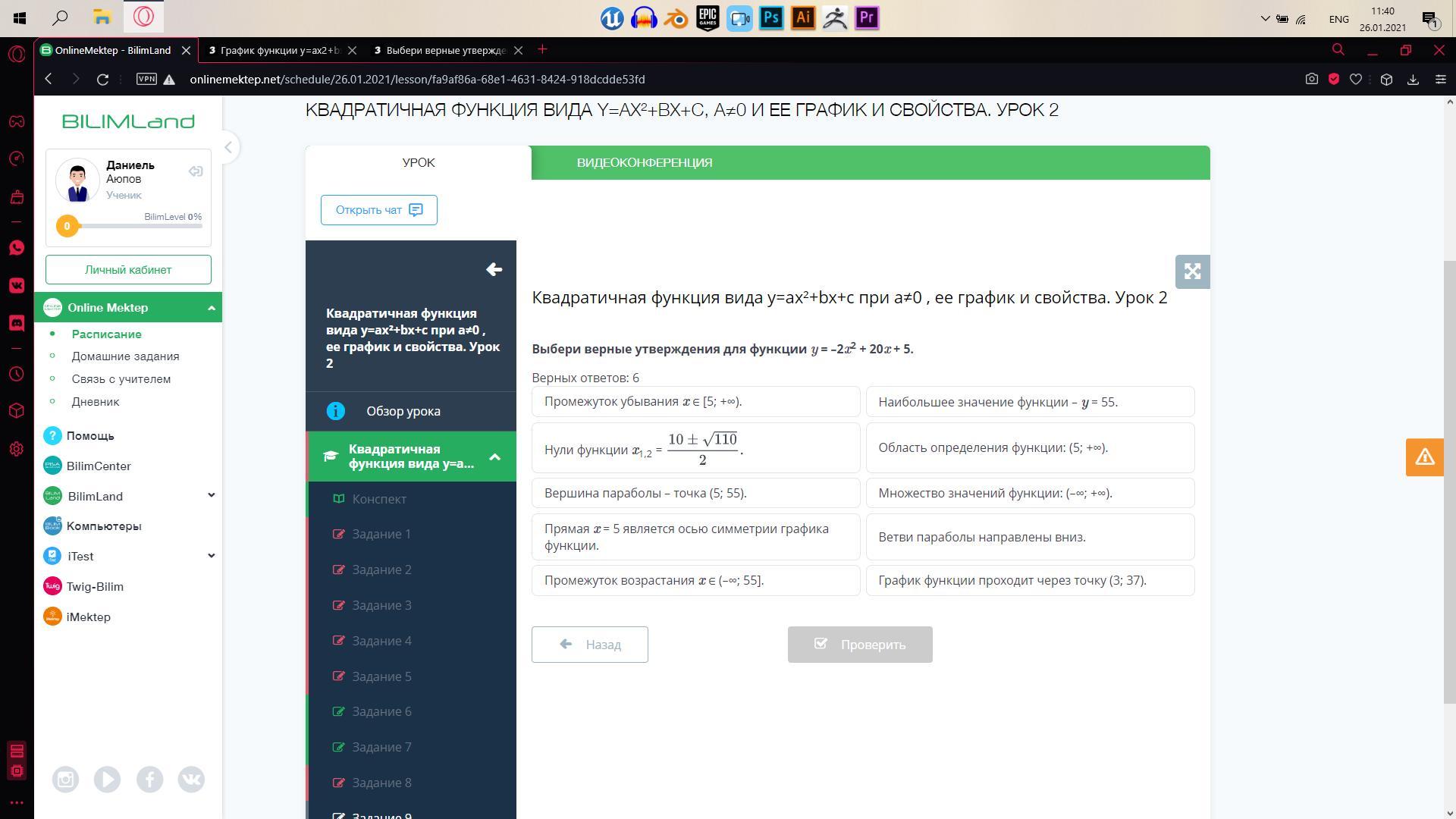Expand the BilimLand sidebar dropdown
This screenshot has width=1456, height=819.
point(211,496)
